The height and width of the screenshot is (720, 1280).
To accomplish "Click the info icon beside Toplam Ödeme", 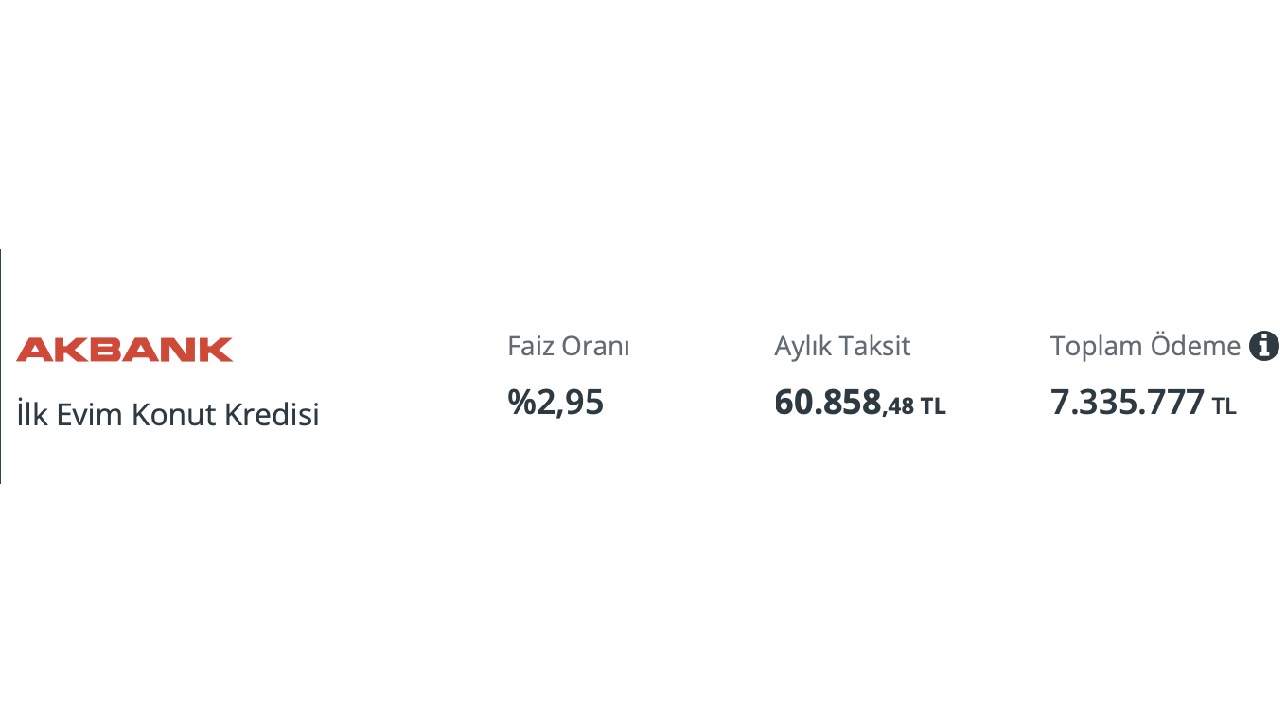I will click(x=1264, y=346).
